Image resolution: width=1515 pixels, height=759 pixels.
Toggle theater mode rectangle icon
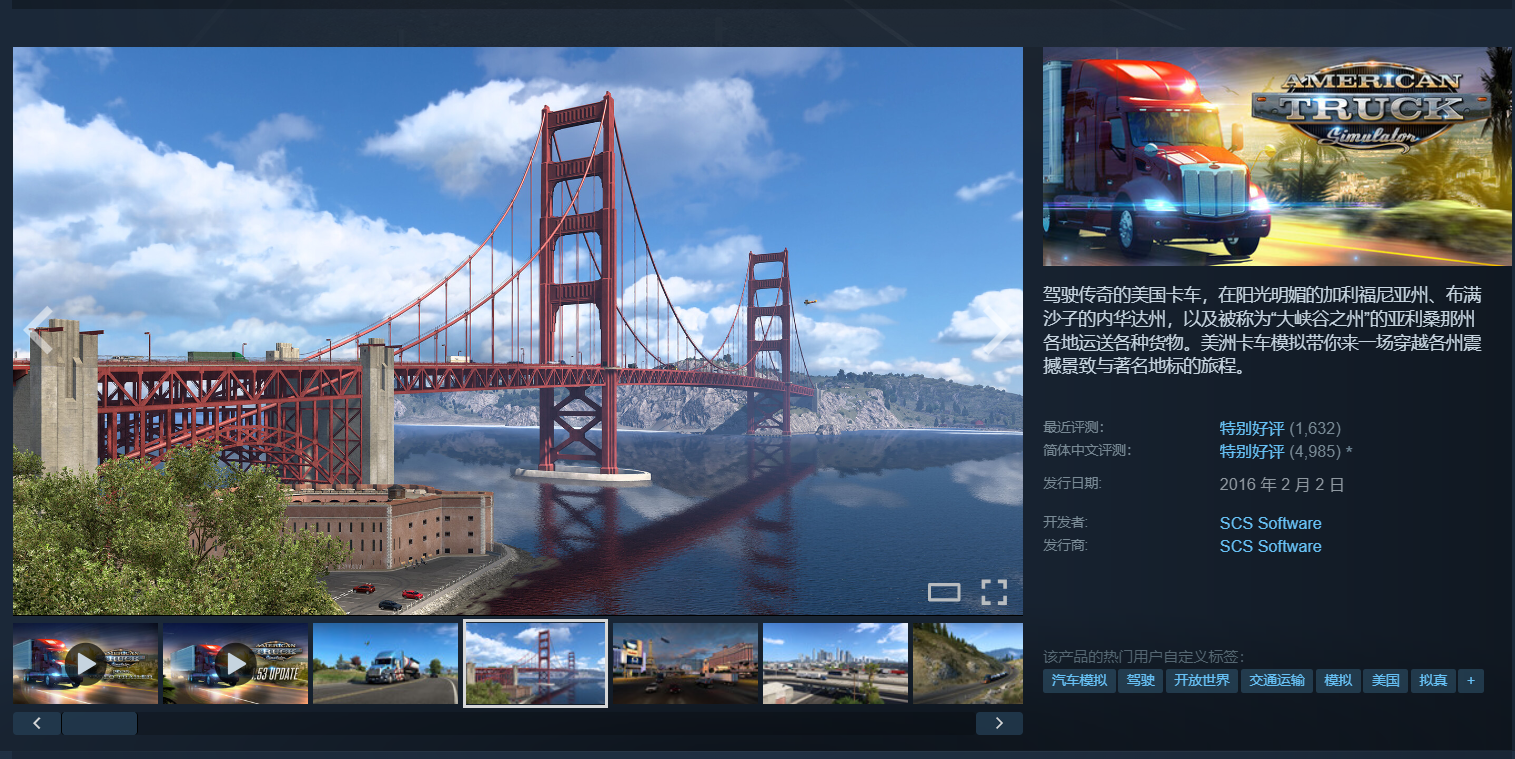tap(944, 592)
